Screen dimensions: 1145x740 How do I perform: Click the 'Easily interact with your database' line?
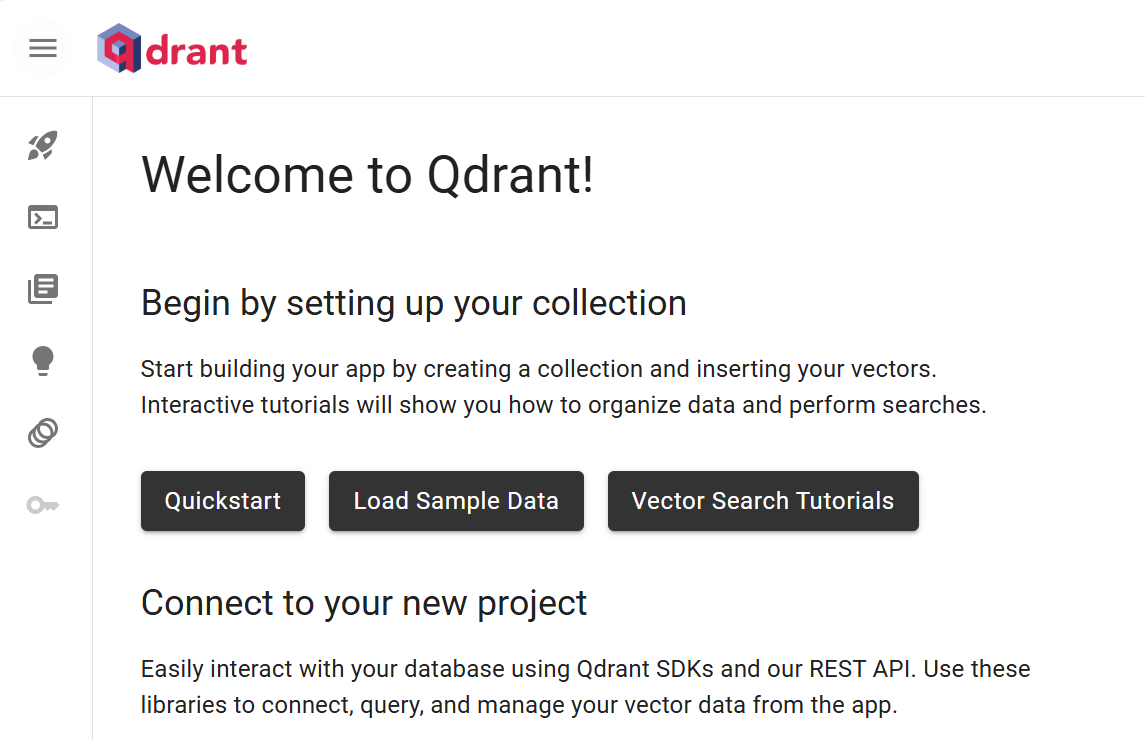[x=586, y=669]
